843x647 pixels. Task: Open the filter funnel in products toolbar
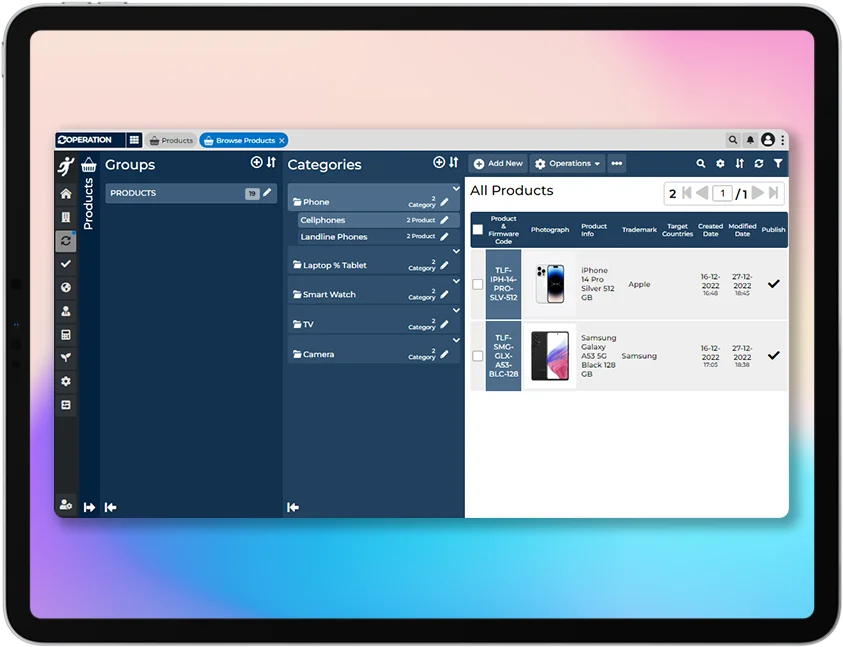coord(778,164)
